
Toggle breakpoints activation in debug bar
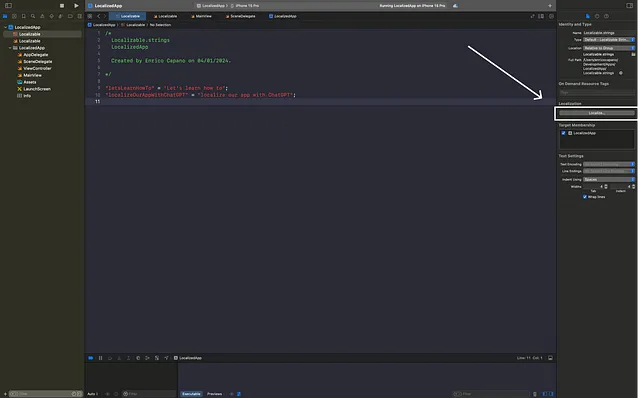point(91,358)
